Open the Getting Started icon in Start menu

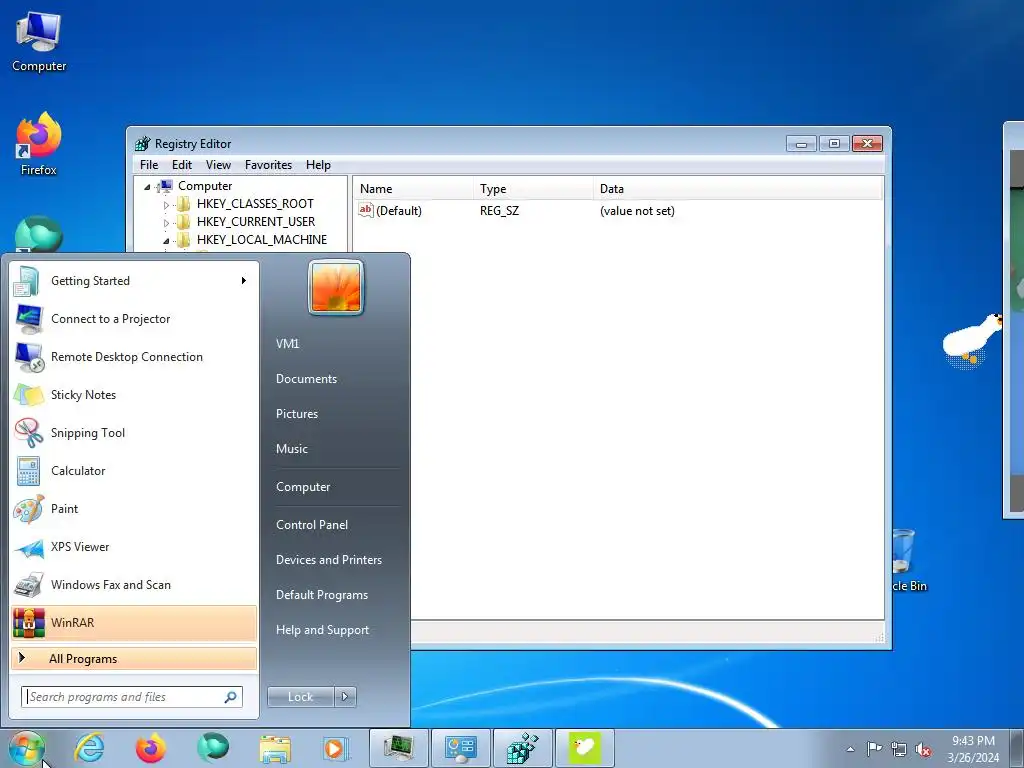27,281
